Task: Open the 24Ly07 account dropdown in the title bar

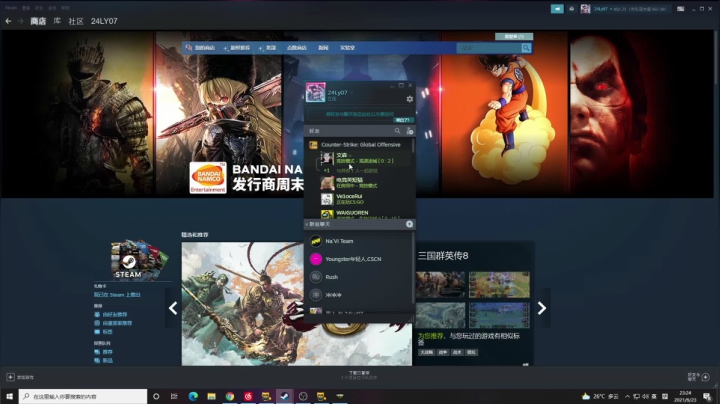Action: 629,9
